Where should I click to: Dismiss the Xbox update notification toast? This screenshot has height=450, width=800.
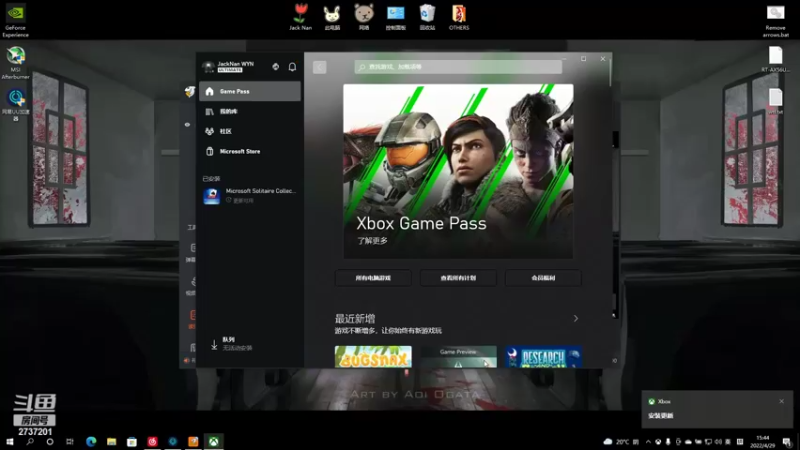[x=782, y=402]
